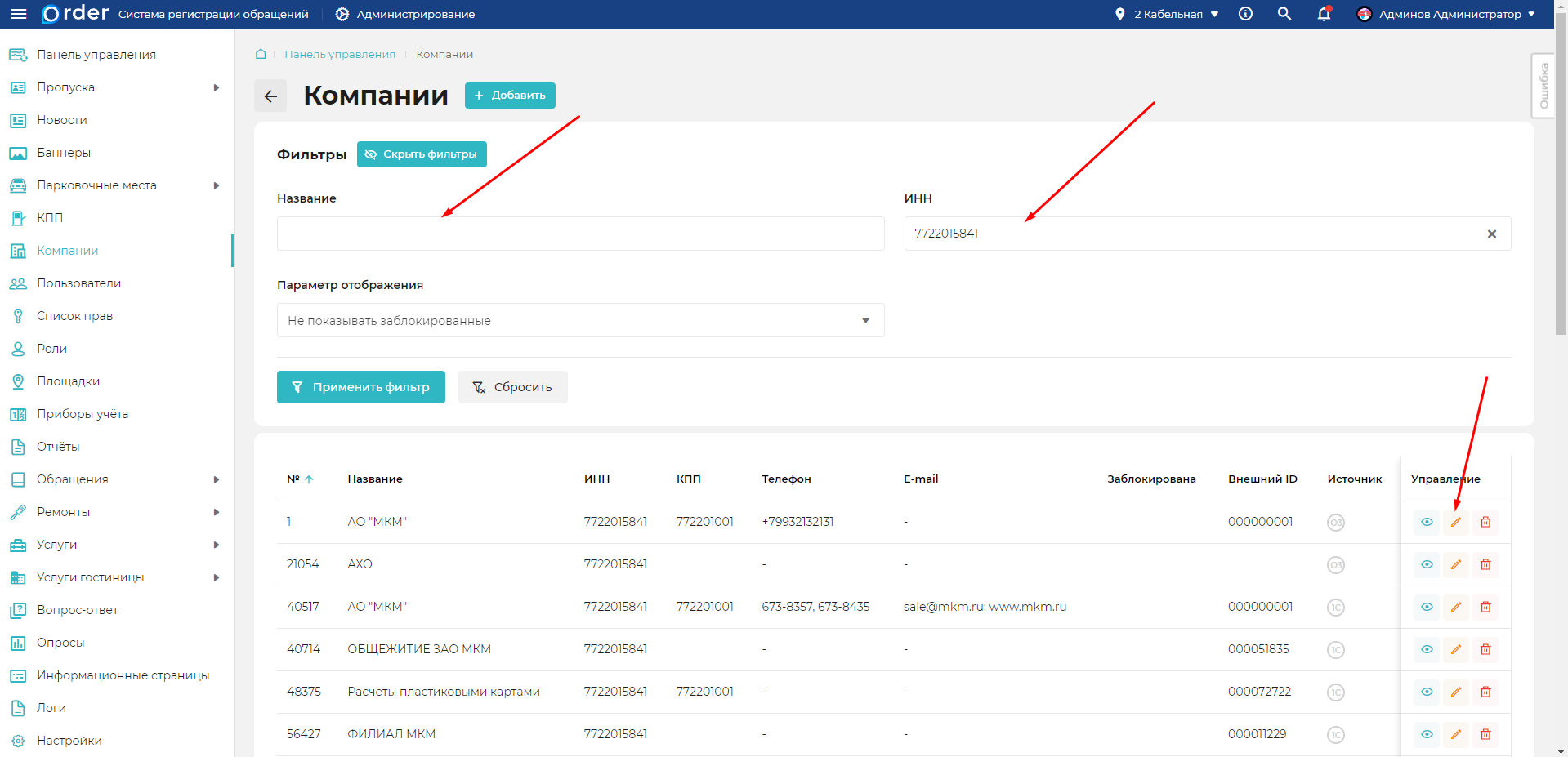Open the hamburger menu icon
The width and height of the screenshot is (1568, 757).
coord(18,14)
